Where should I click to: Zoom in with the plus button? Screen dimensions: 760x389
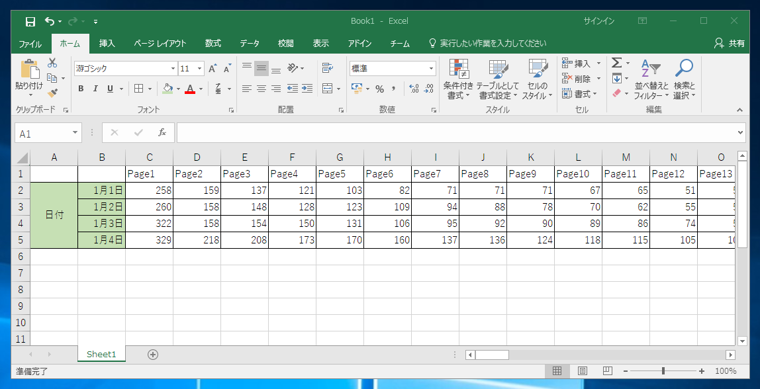(701, 371)
